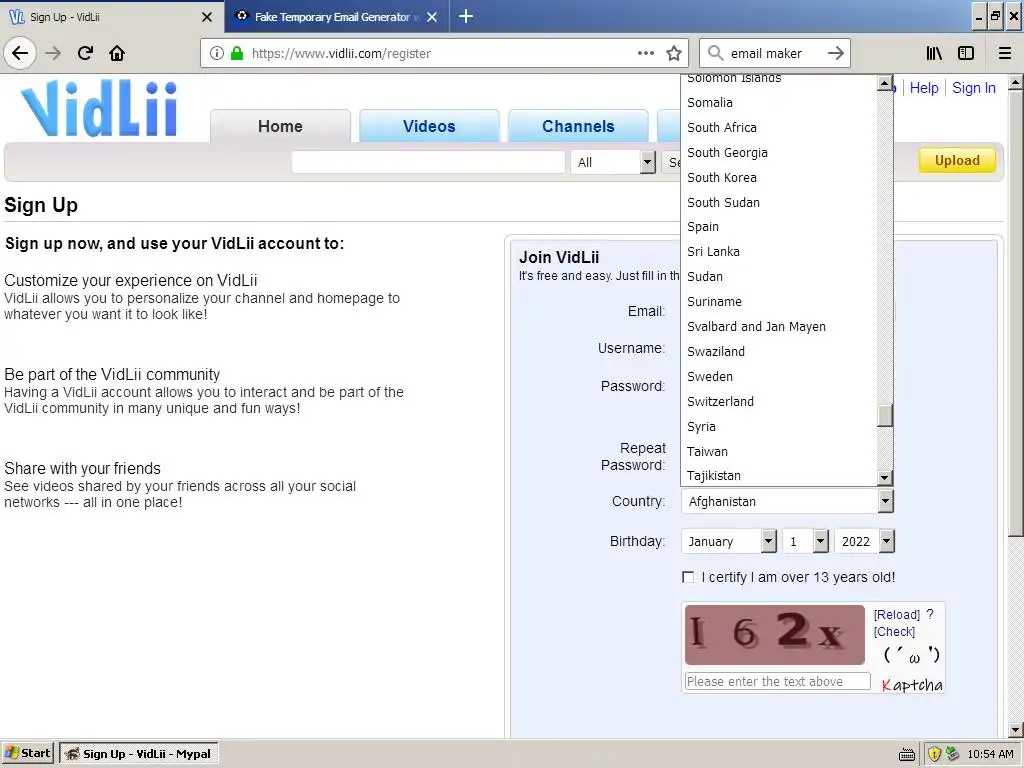The width and height of the screenshot is (1024, 768).
Task: Select Swaziland in country list
Action: coord(778,351)
